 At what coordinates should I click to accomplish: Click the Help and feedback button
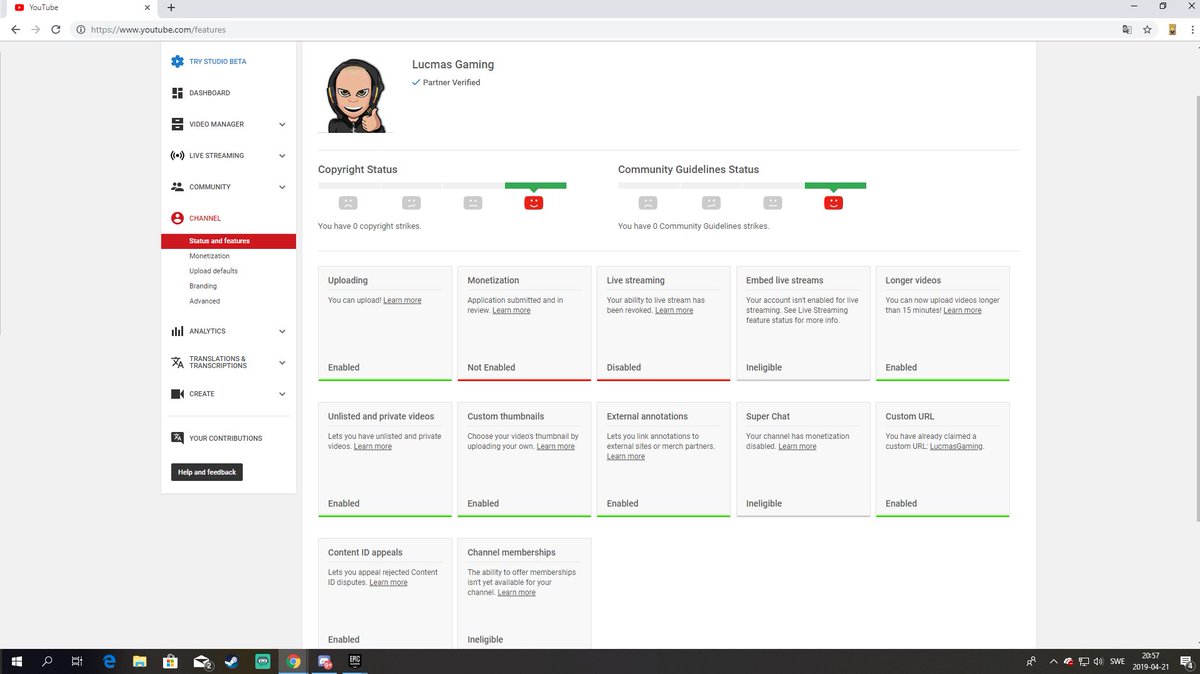click(x=207, y=472)
